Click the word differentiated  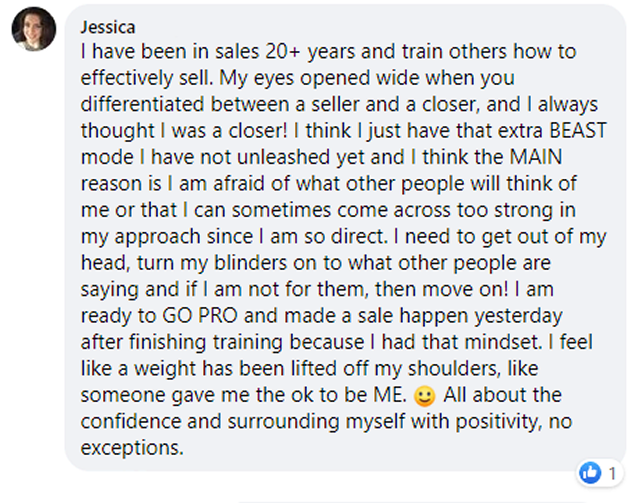click(143, 104)
